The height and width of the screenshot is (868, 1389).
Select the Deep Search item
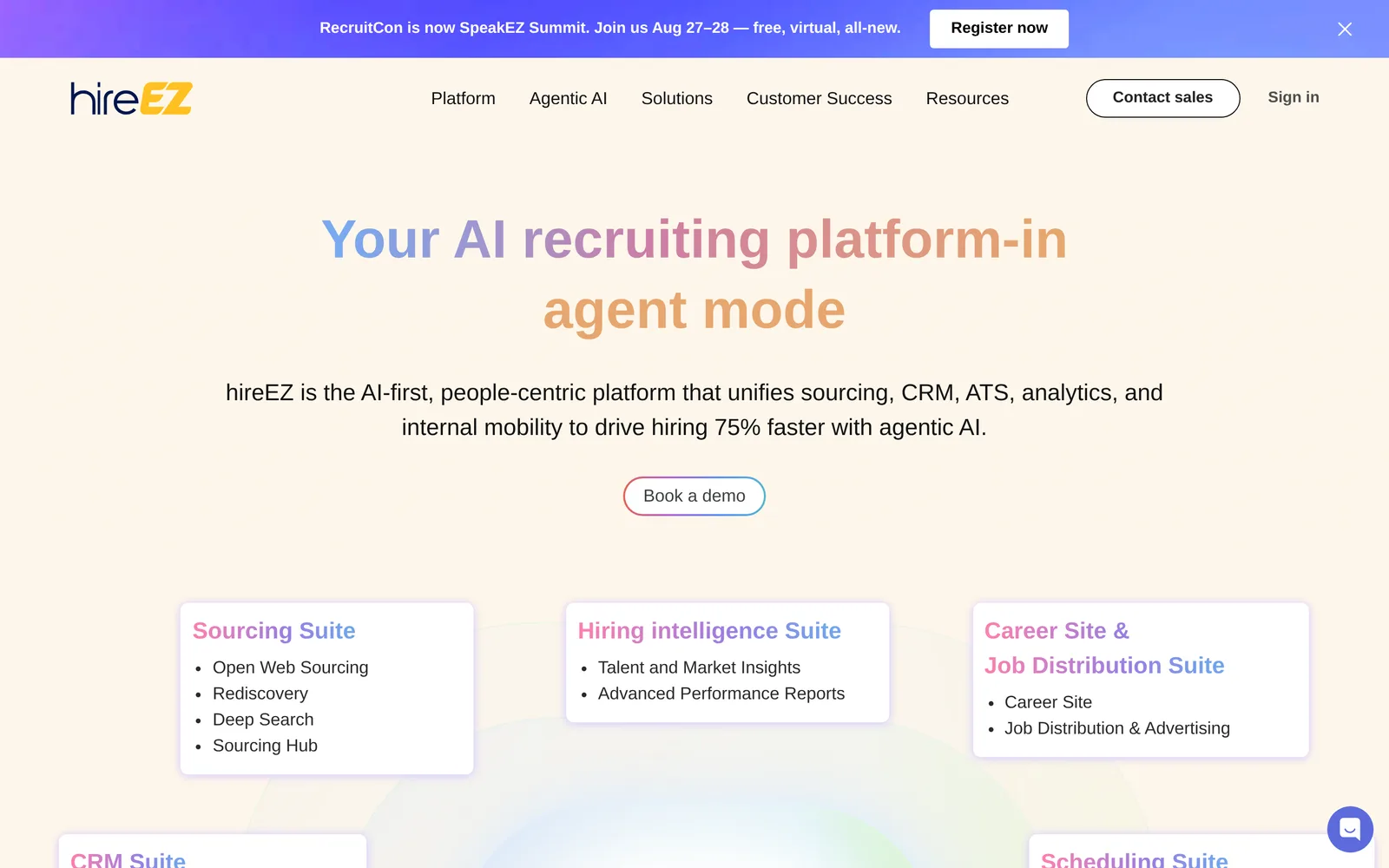(x=263, y=720)
